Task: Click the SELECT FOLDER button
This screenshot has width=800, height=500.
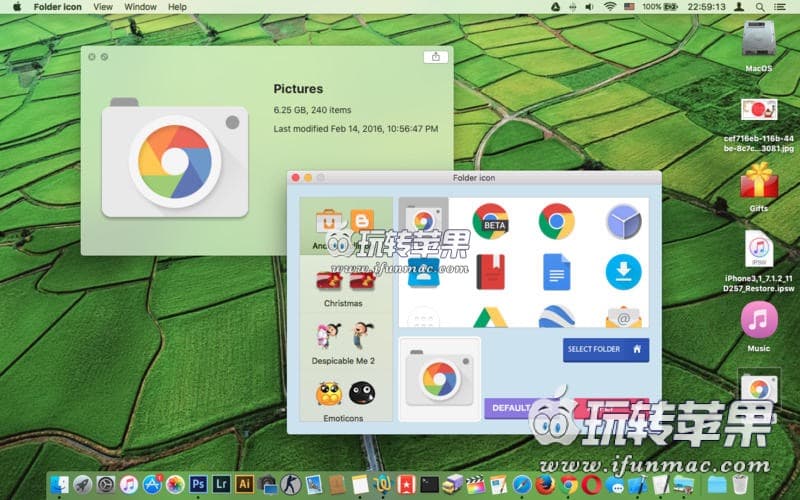Action: (606, 349)
